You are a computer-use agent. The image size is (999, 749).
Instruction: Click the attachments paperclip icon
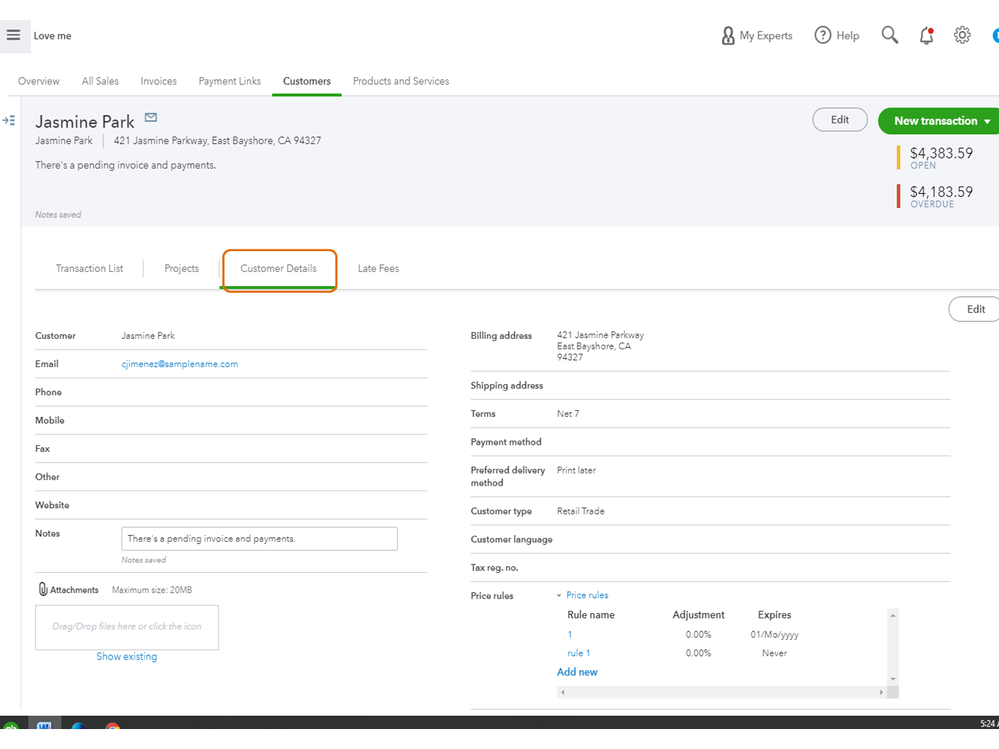[x=43, y=590]
